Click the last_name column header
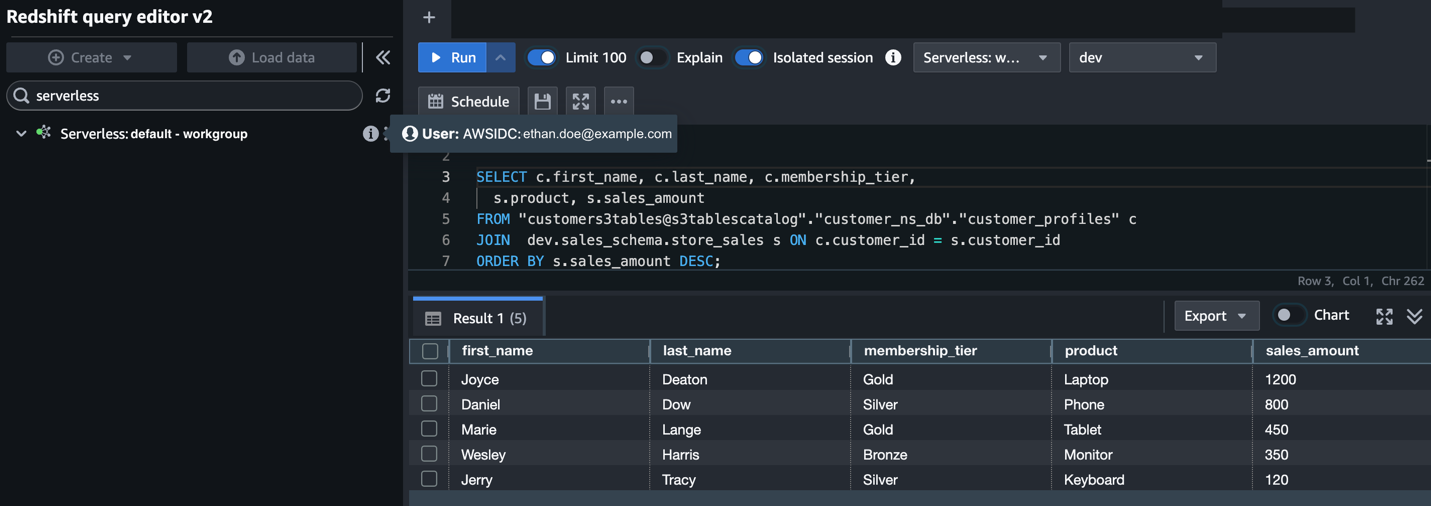Screen dimensions: 1431x506 pos(750,351)
